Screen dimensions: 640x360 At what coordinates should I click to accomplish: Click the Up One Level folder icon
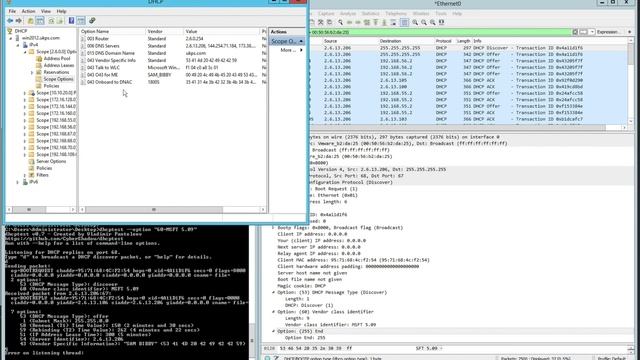click(30, 21)
